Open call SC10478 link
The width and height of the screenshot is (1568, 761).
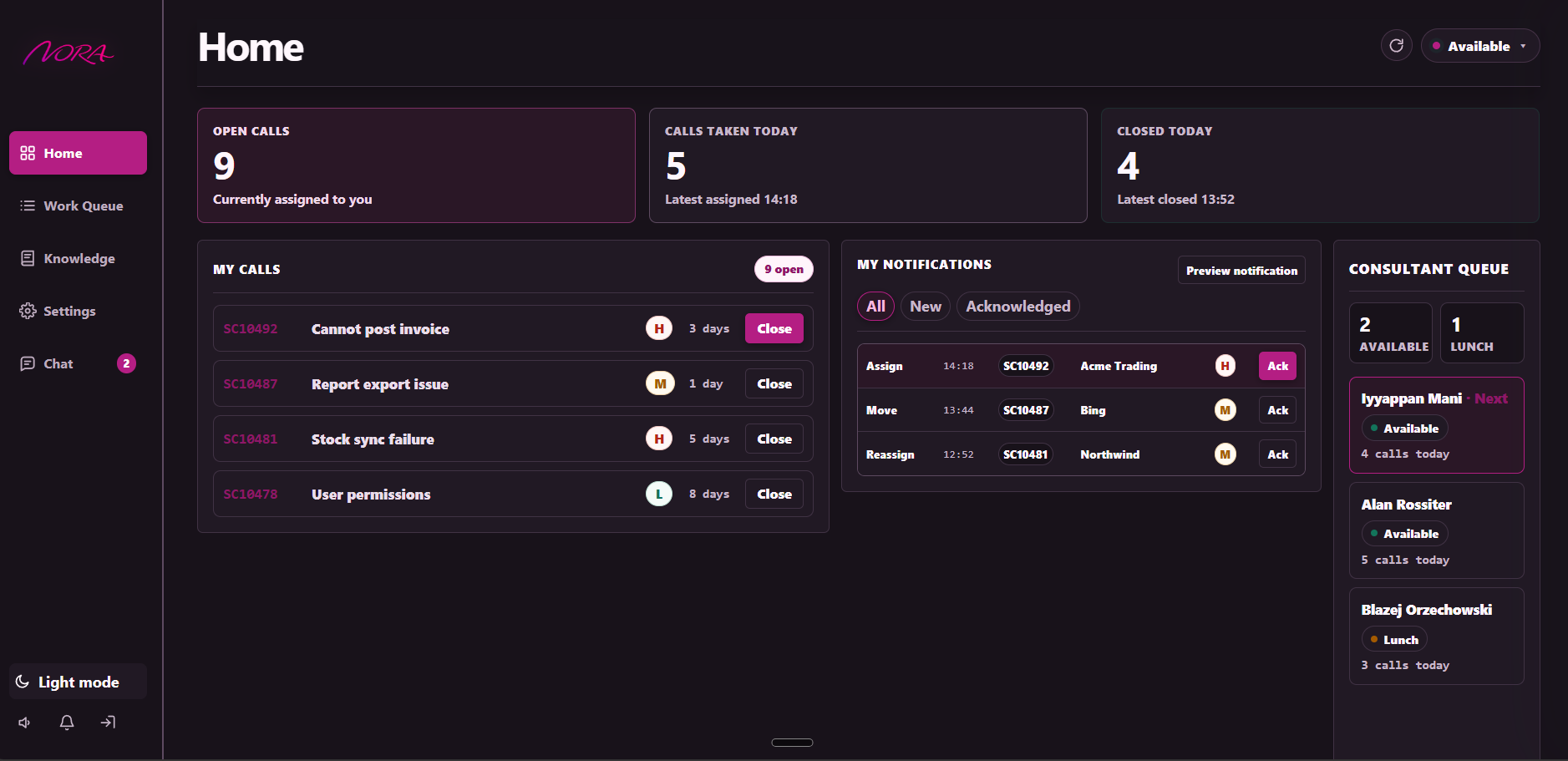251,495
